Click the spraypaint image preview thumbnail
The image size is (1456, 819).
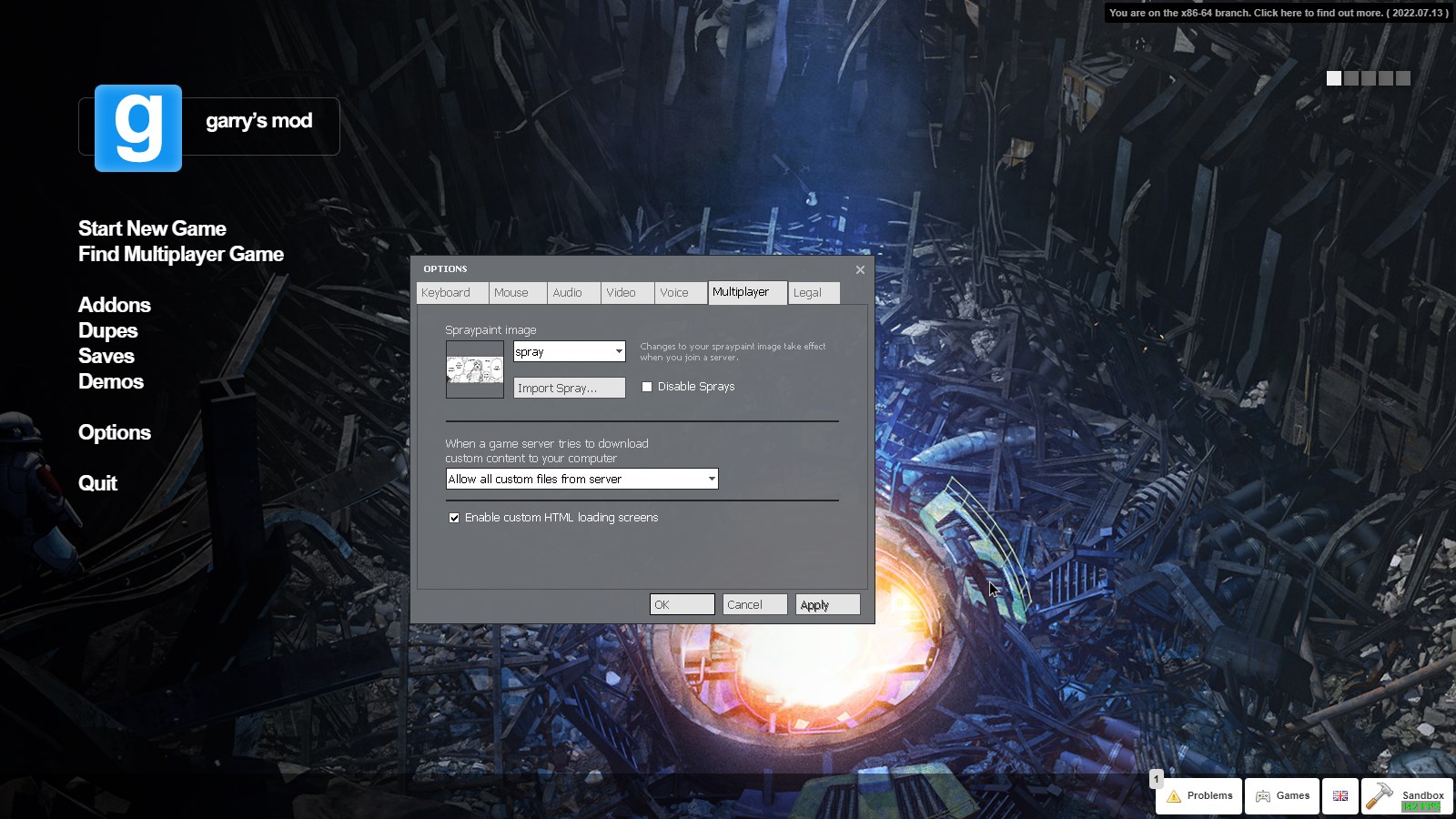pyautogui.click(x=475, y=369)
